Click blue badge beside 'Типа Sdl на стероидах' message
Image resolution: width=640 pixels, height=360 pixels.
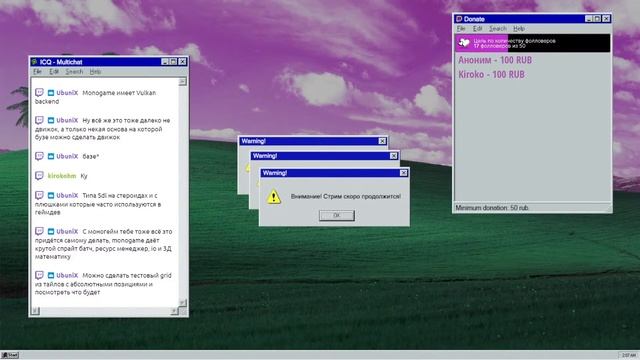tap(51, 196)
